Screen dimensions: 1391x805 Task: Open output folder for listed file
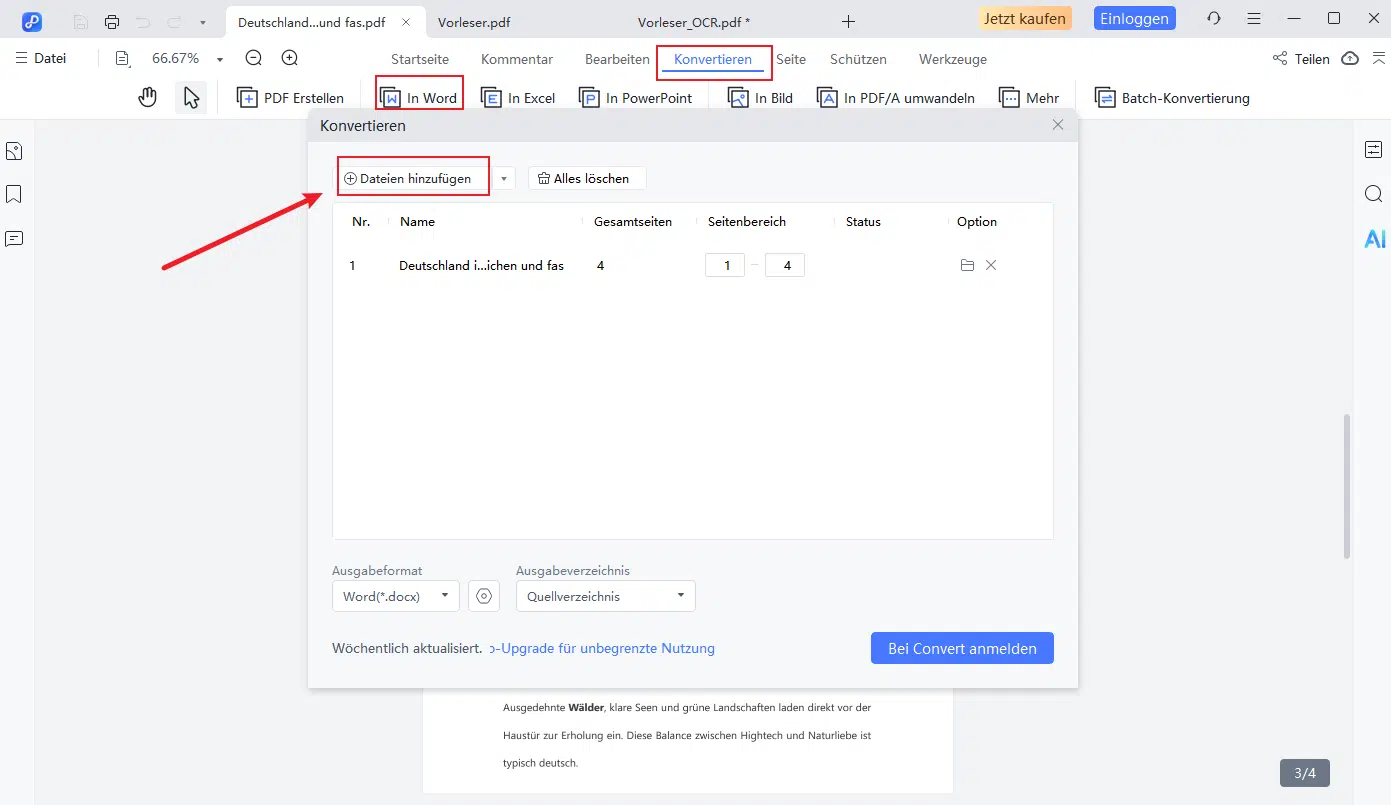point(967,266)
